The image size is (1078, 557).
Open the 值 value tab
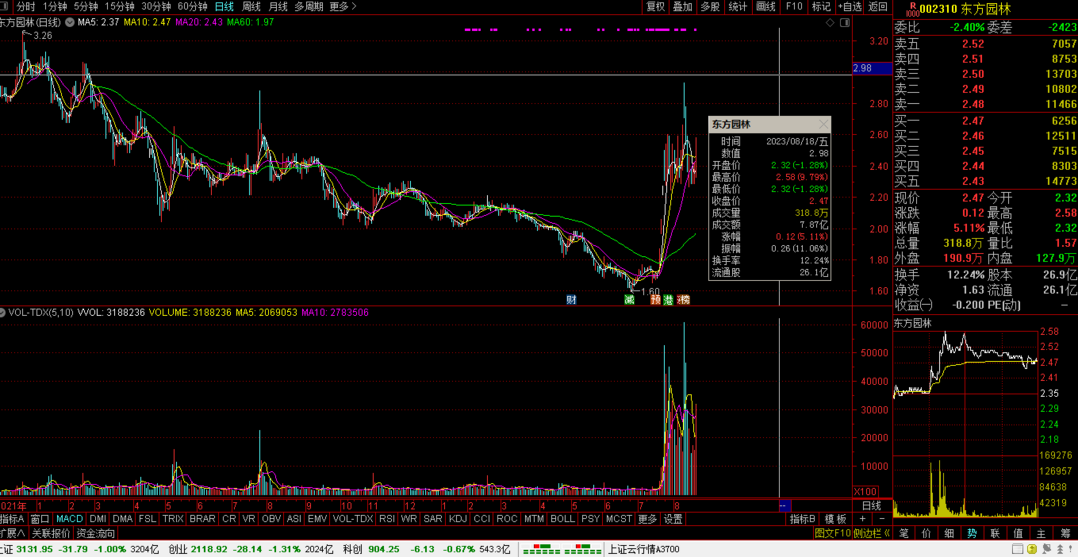1018,533
